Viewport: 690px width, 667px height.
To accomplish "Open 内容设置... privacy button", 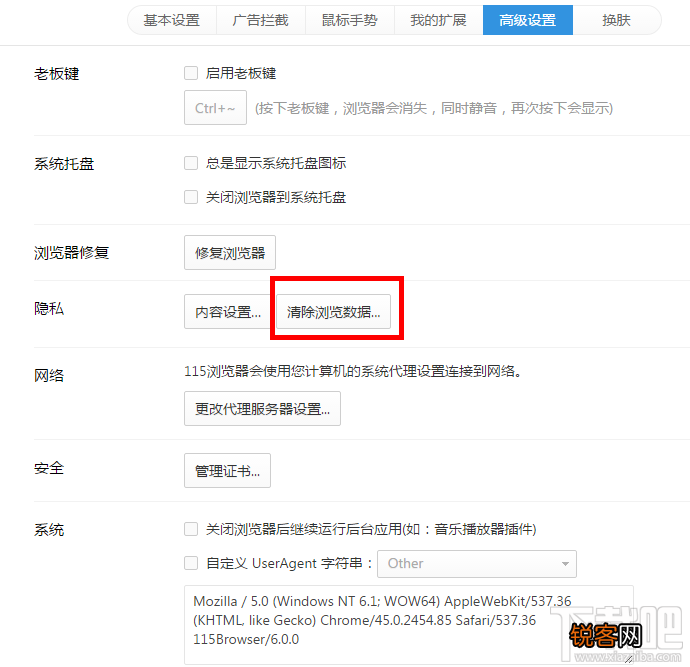I will tap(228, 312).
